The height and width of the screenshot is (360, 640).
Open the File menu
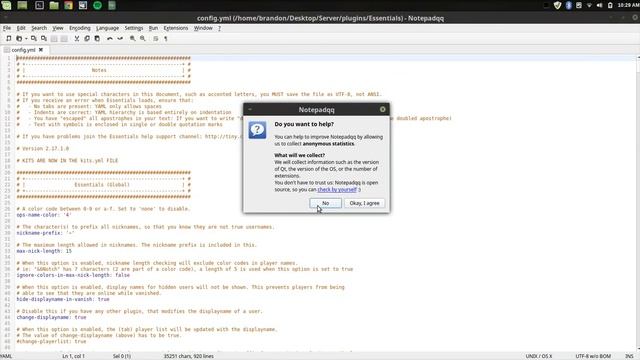[x=7, y=28]
